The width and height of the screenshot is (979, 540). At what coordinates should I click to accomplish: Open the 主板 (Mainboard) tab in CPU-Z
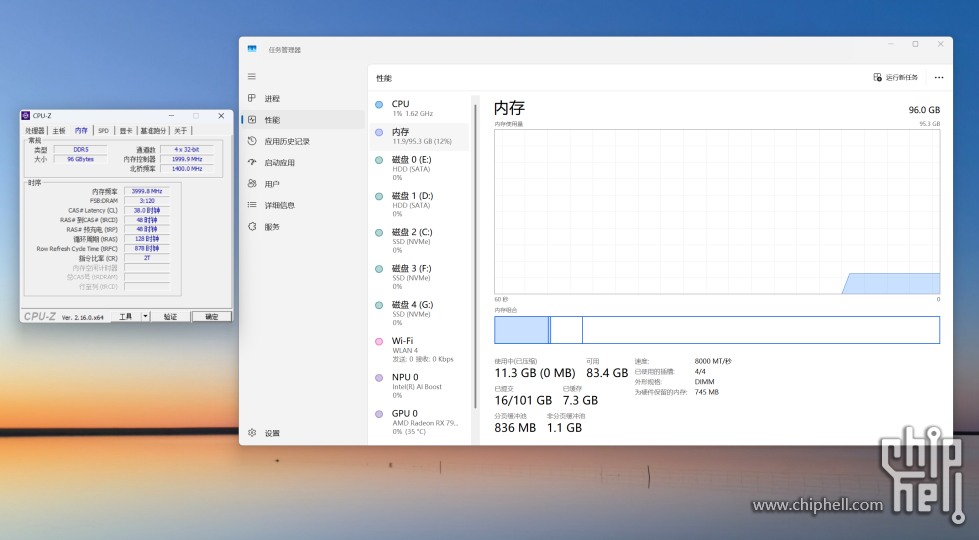pyautogui.click(x=59, y=131)
